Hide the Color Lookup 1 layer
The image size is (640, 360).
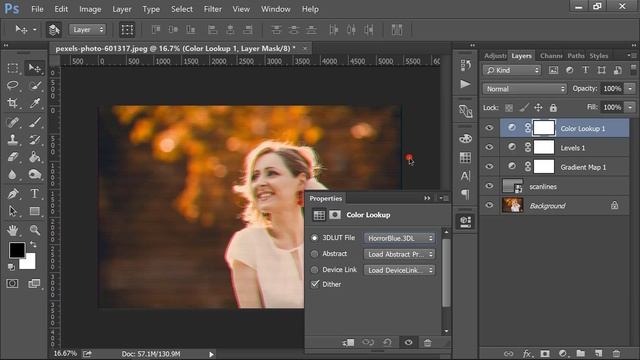tap(489, 128)
